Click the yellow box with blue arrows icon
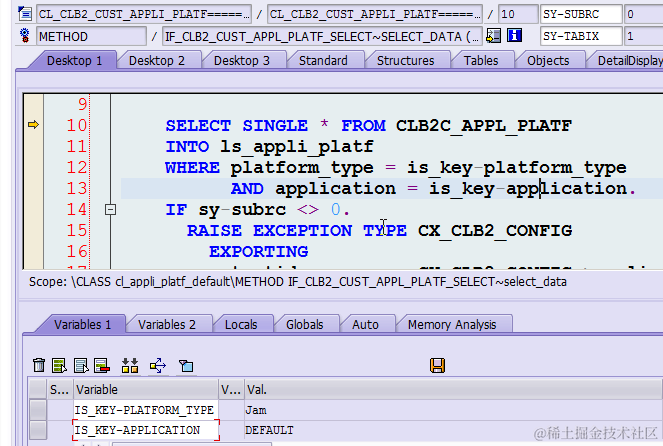The image size is (663, 446). pos(158,365)
